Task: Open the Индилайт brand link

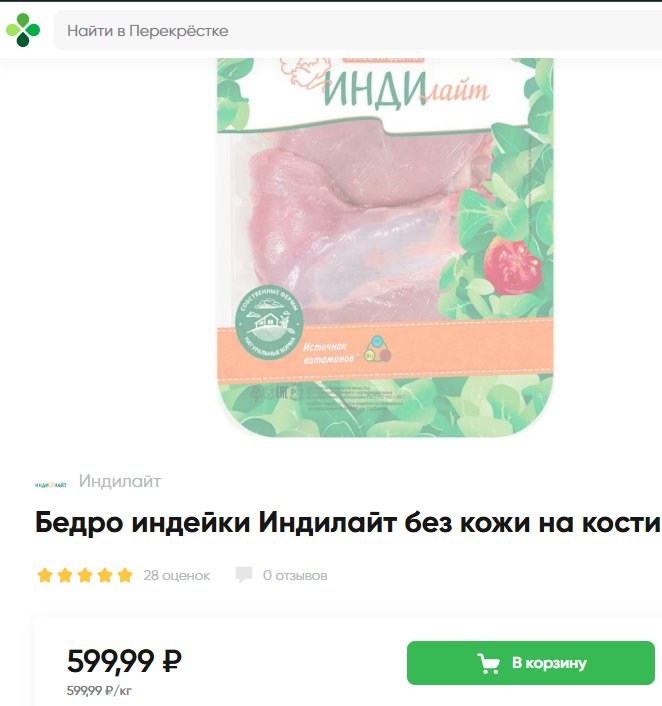Action: [x=120, y=481]
